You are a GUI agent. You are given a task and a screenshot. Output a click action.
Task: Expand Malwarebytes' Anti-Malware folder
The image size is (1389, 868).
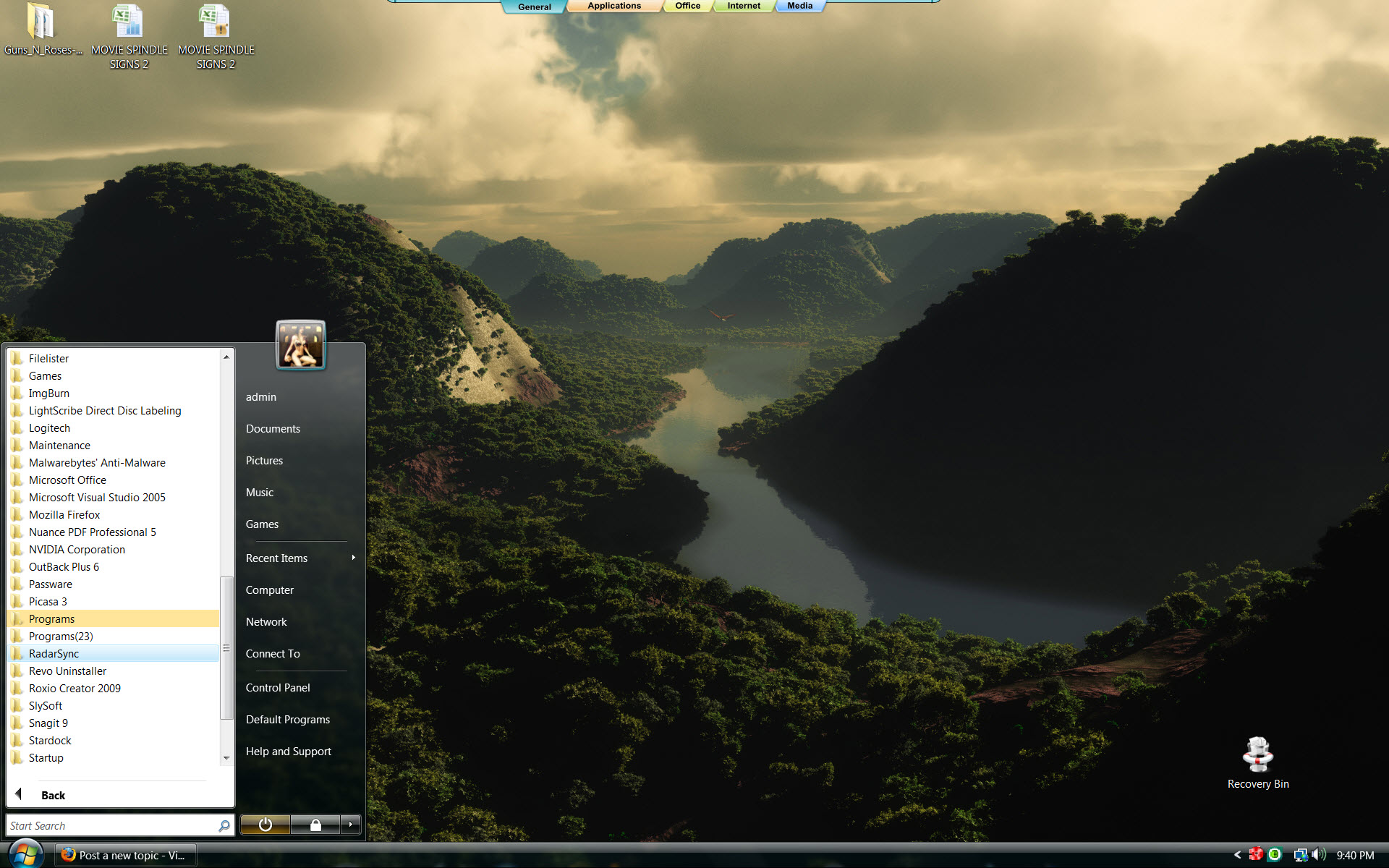click(x=113, y=463)
